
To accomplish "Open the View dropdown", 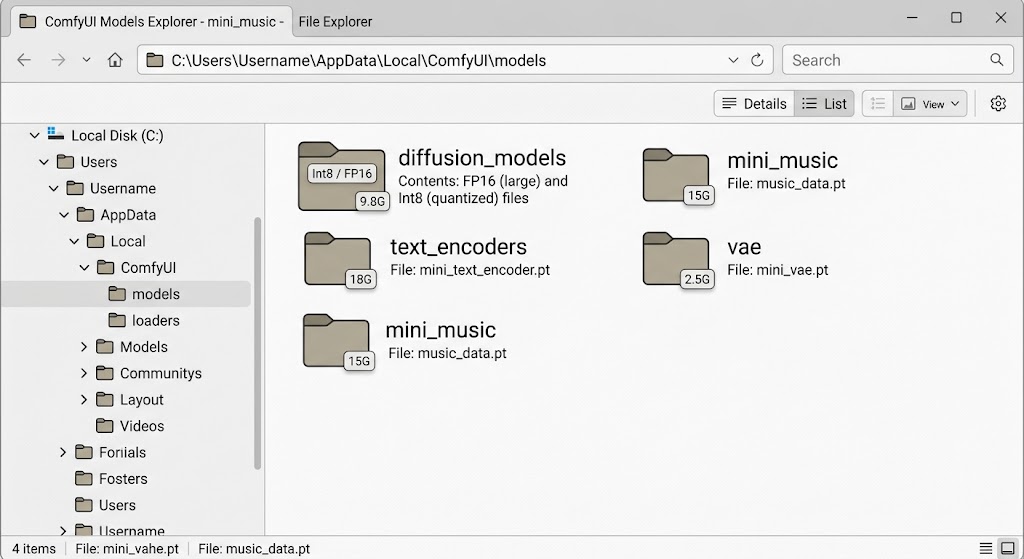I will tap(930, 104).
